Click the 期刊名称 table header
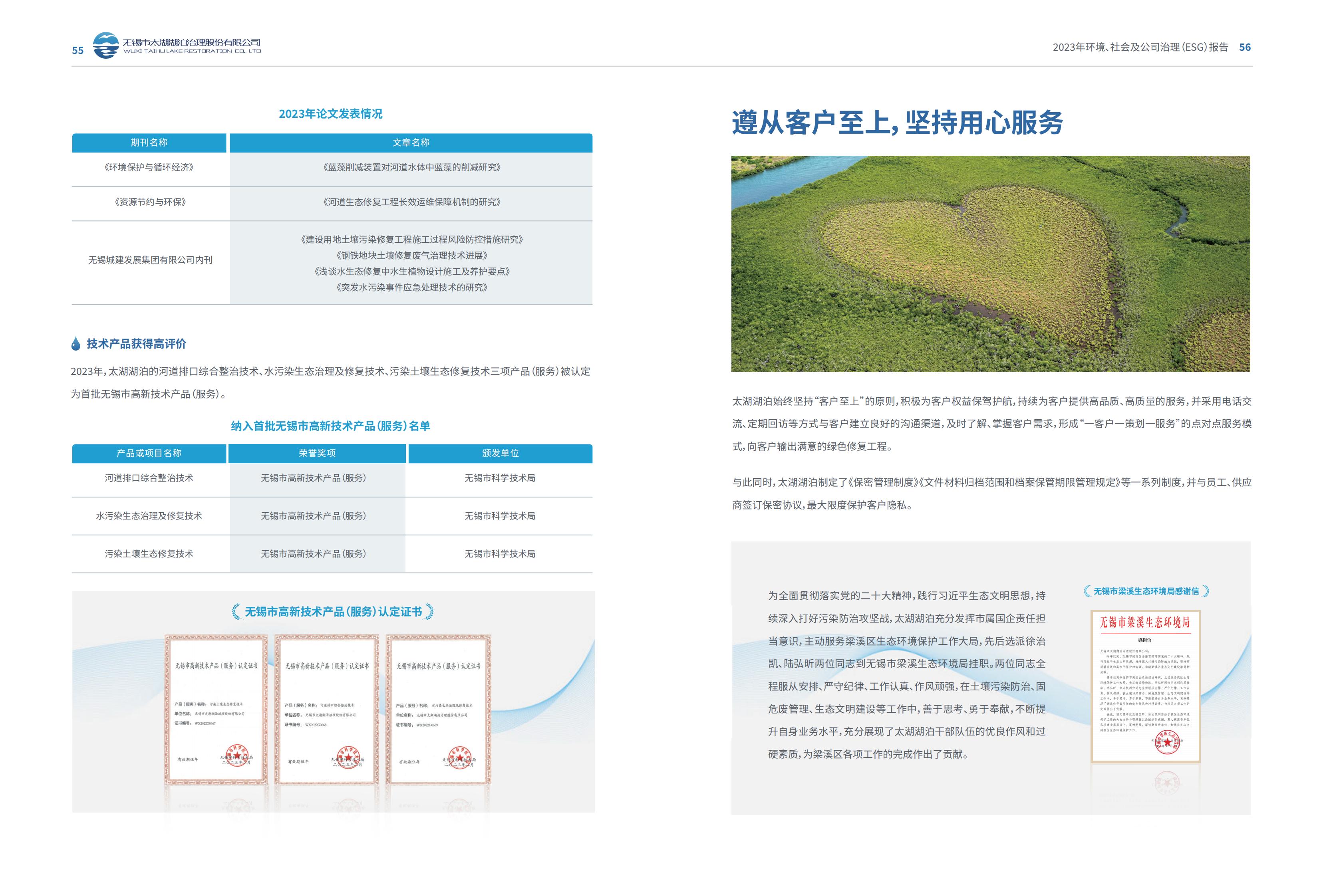1321x896 pixels. coord(149,143)
